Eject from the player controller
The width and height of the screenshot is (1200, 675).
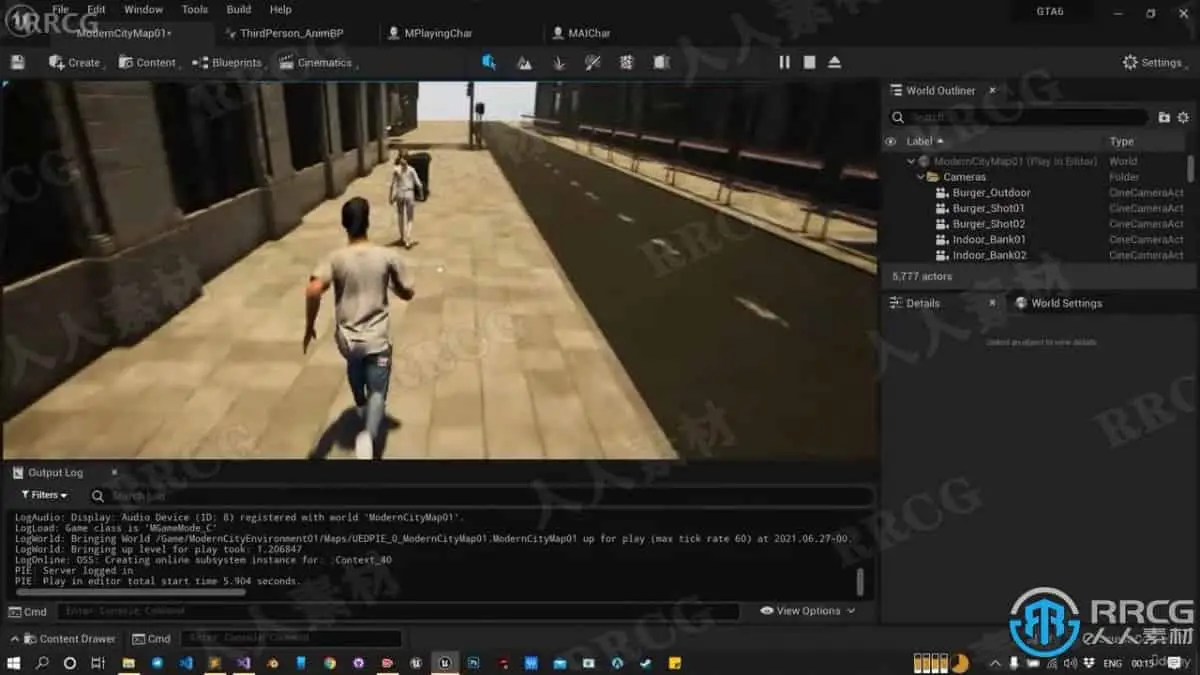point(834,62)
